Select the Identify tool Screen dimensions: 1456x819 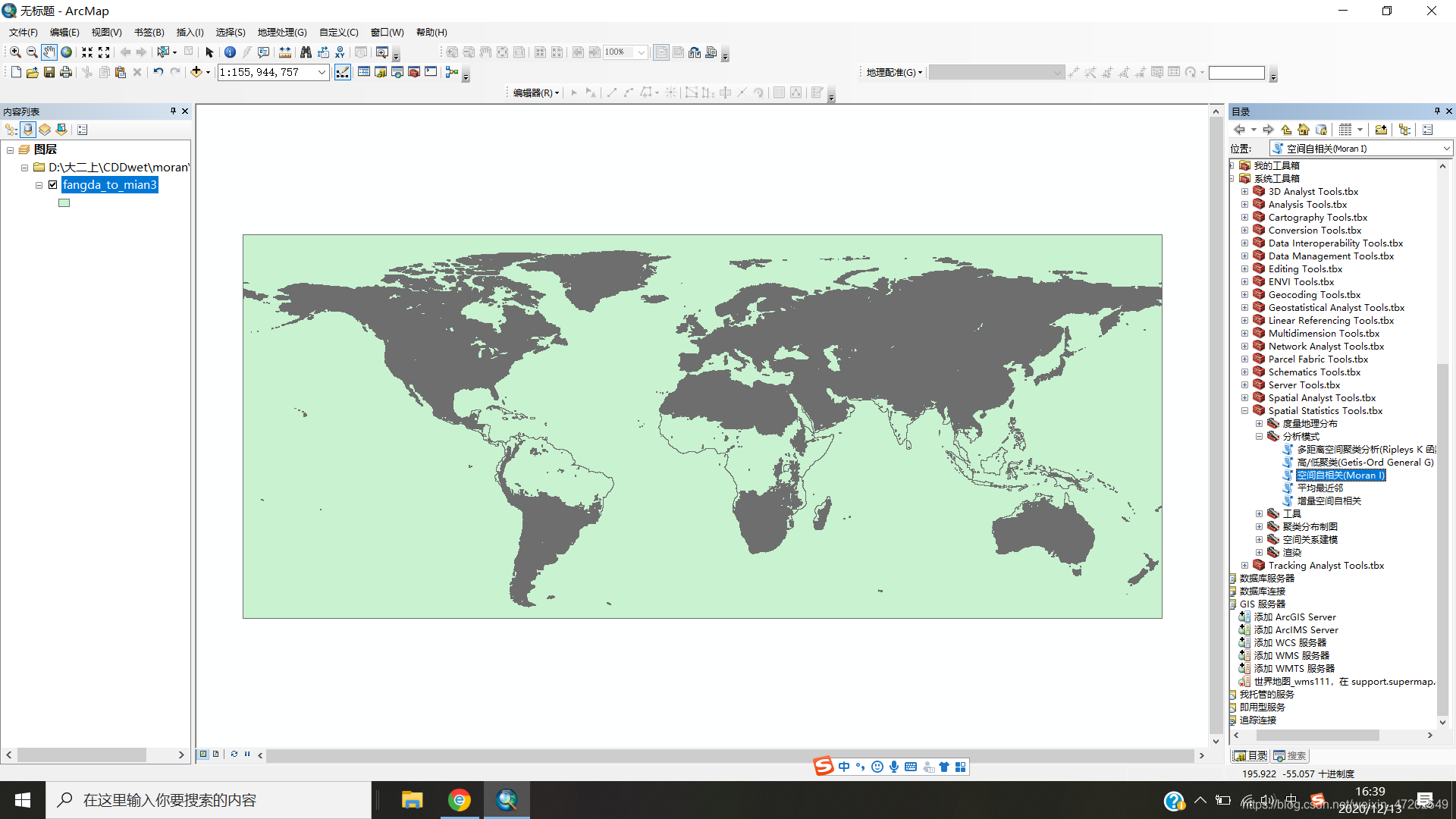click(230, 52)
